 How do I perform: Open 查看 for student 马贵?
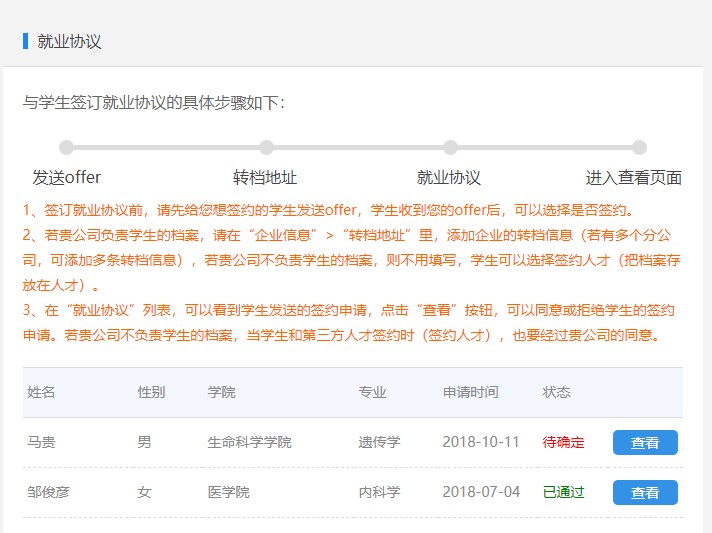645,443
